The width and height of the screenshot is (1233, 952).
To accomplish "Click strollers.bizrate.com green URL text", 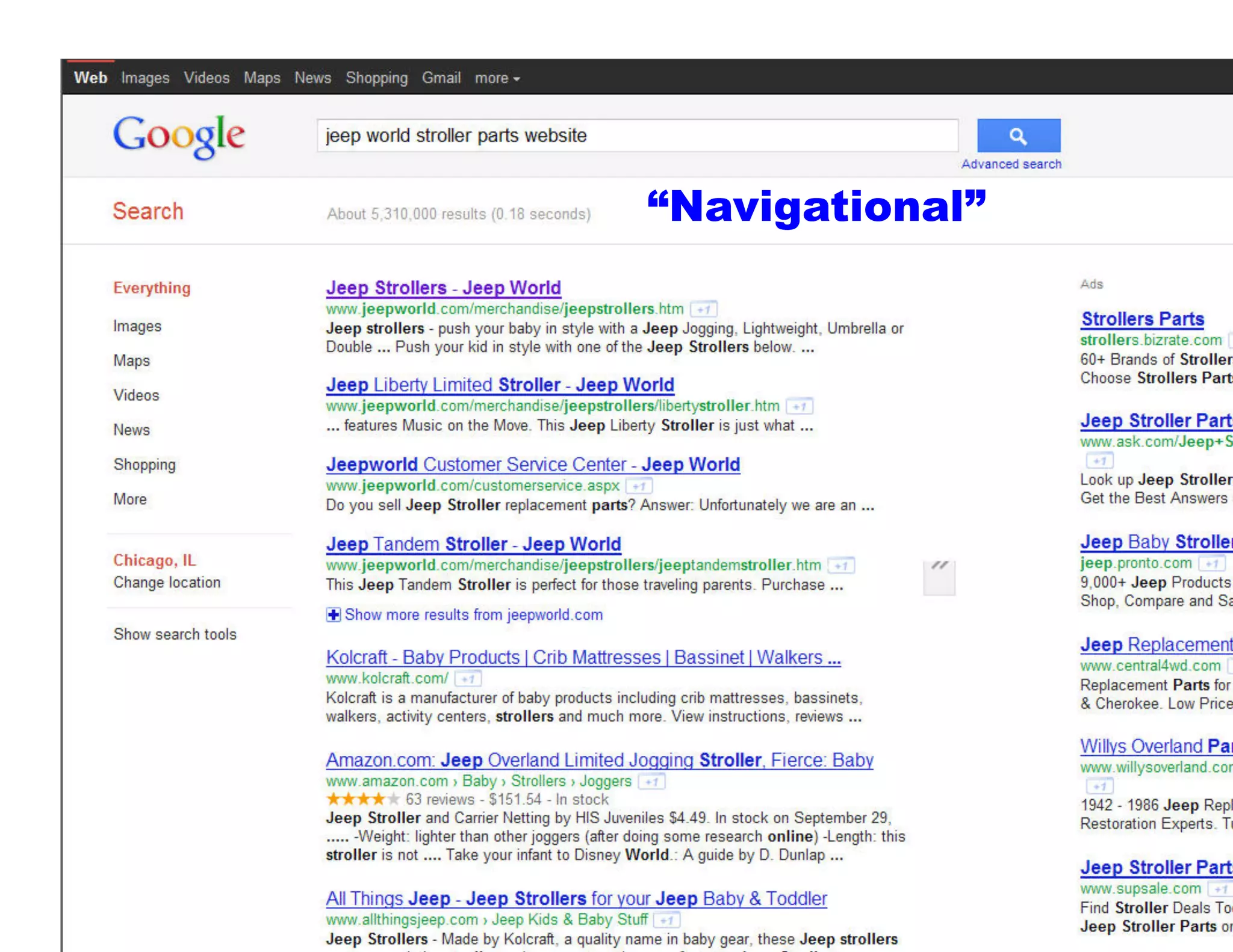I will (1151, 341).
